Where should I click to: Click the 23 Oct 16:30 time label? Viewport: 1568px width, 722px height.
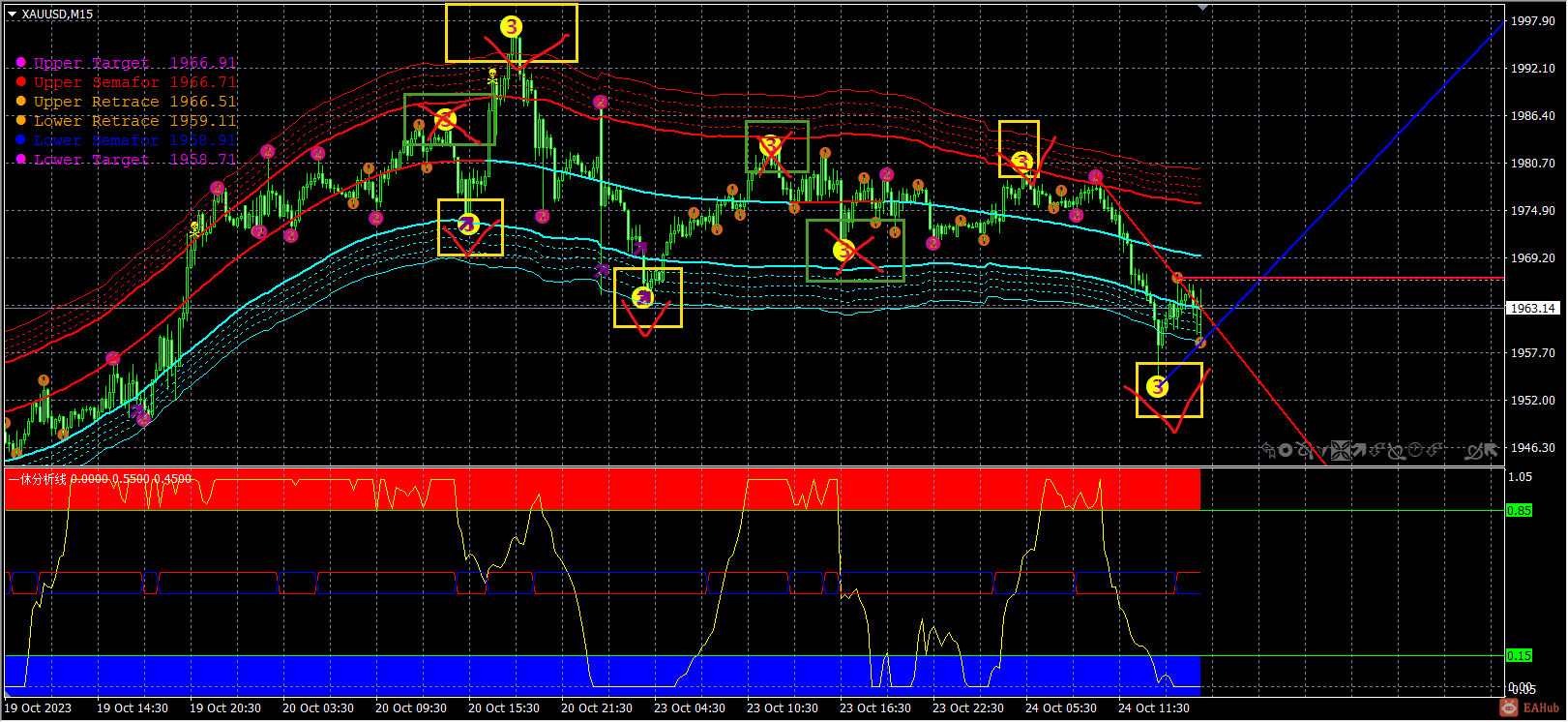coord(875,708)
